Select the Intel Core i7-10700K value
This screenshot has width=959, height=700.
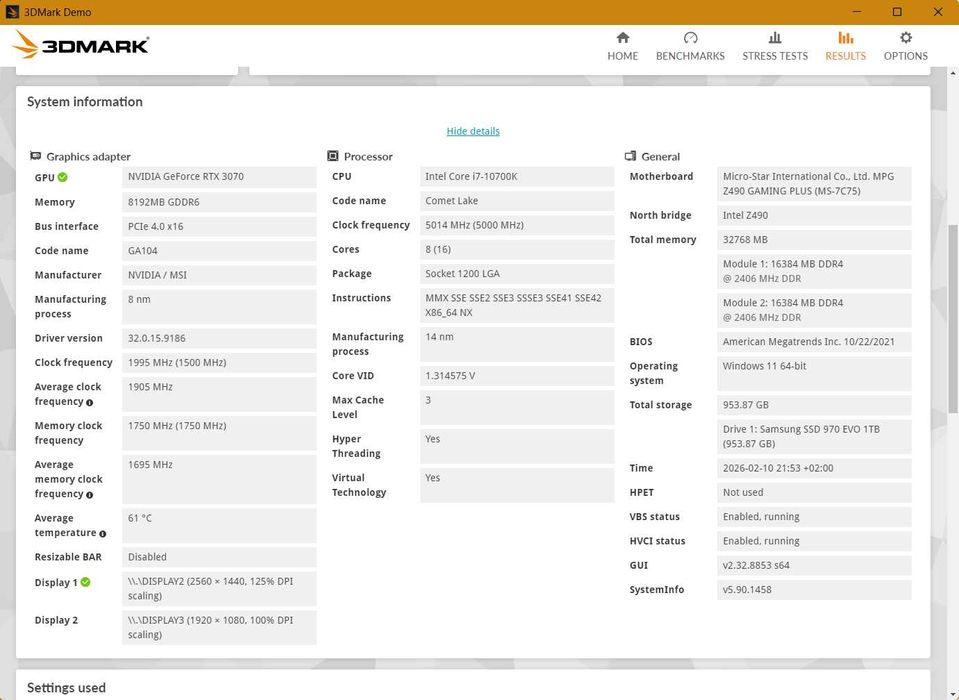[517, 177]
